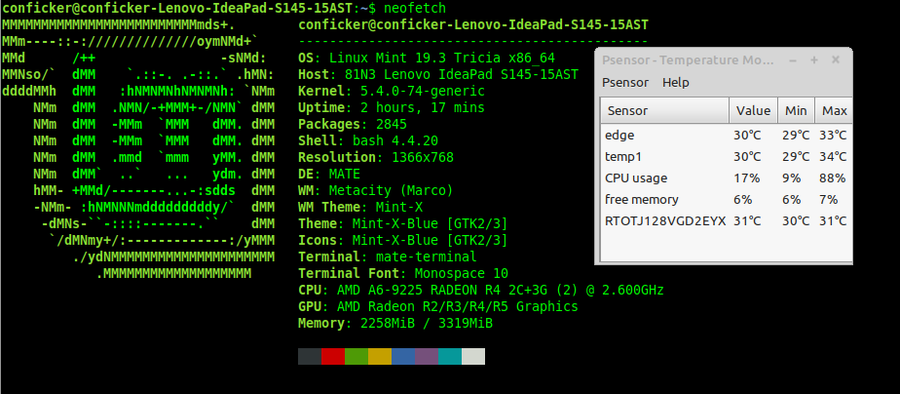900x394 pixels.
Task: Click the purple color block in neofetch
Action: [x=426, y=356]
